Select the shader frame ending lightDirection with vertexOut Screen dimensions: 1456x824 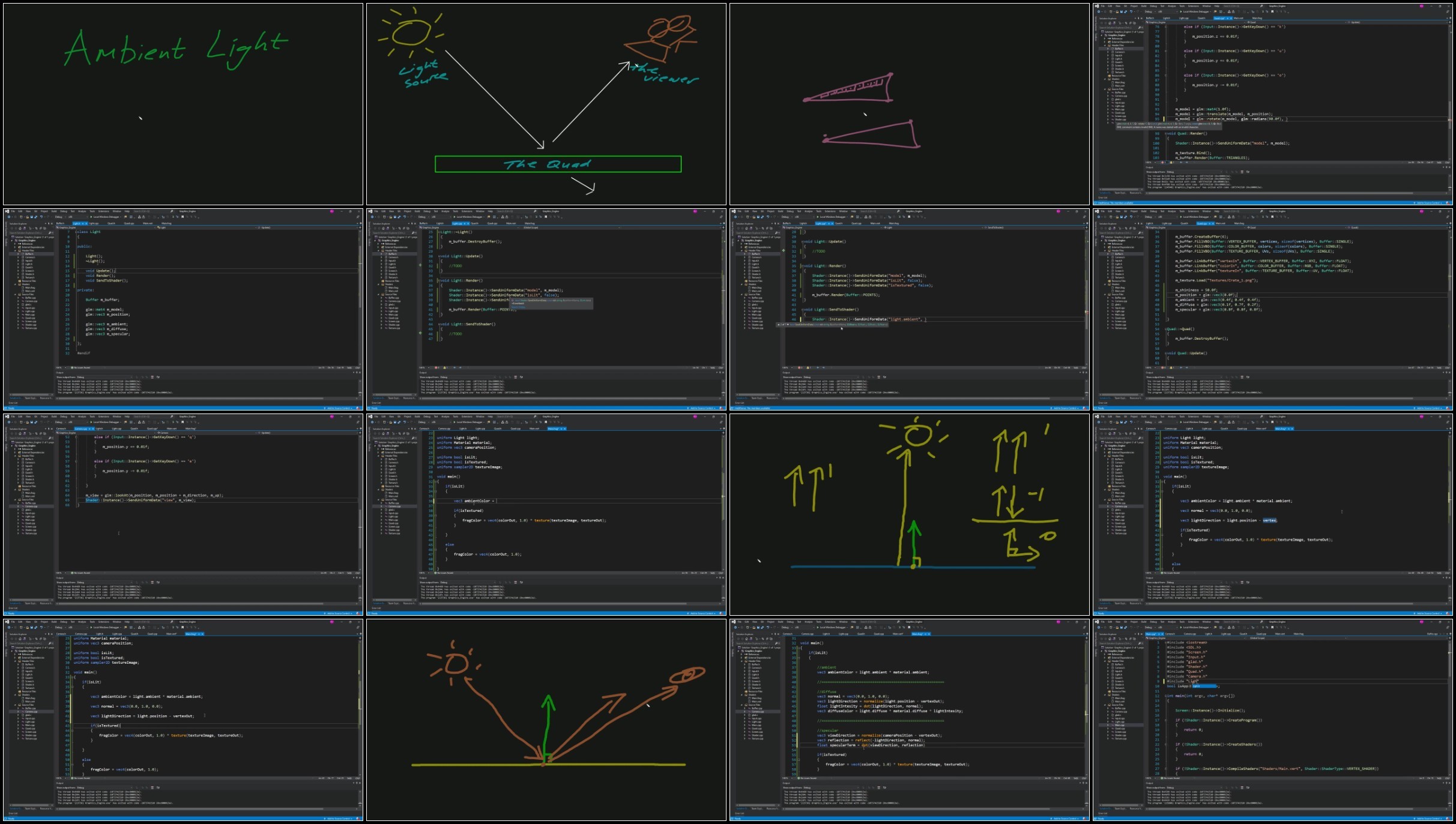coord(183,720)
